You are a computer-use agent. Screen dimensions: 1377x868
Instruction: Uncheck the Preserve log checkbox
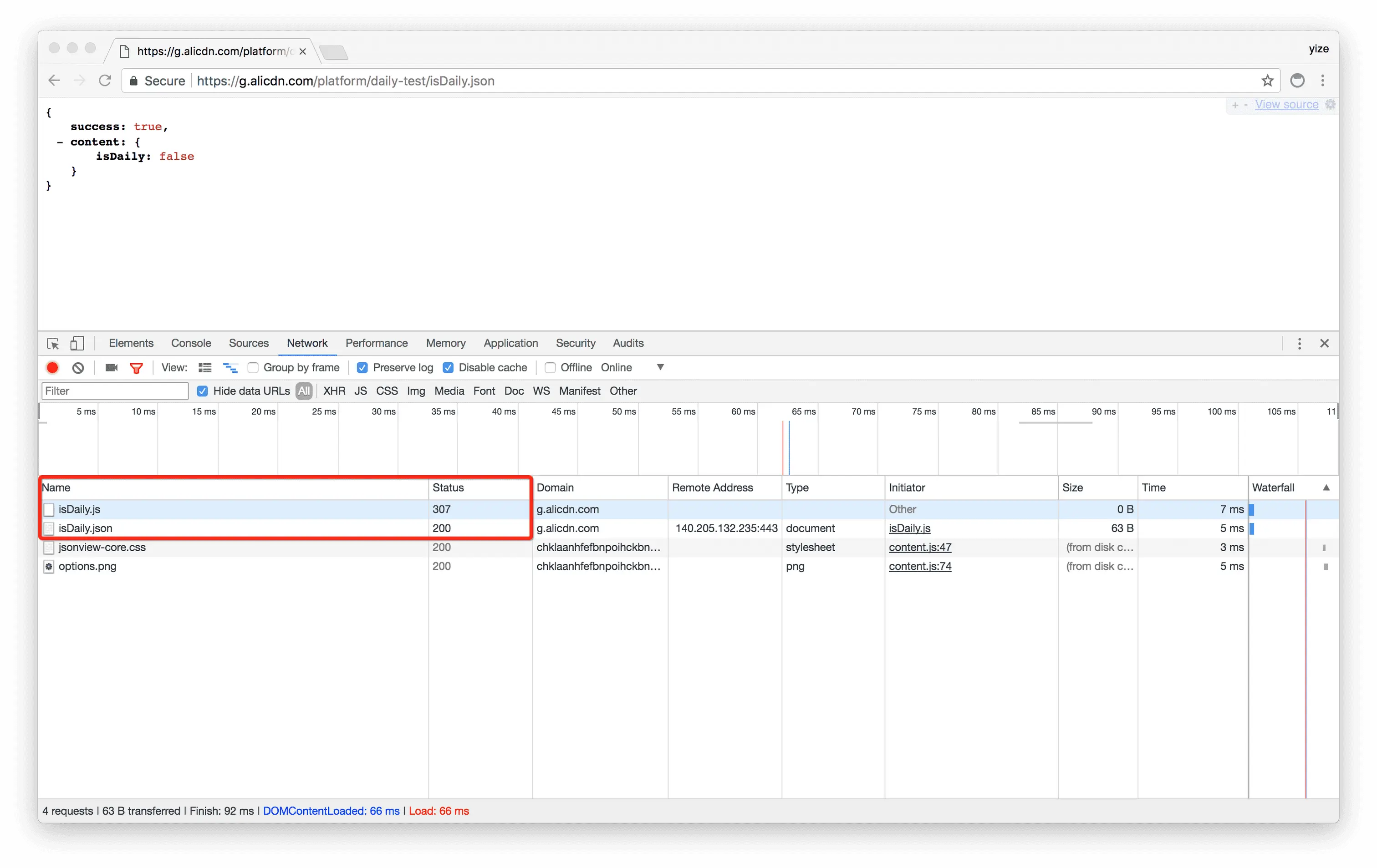tap(362, 368)
